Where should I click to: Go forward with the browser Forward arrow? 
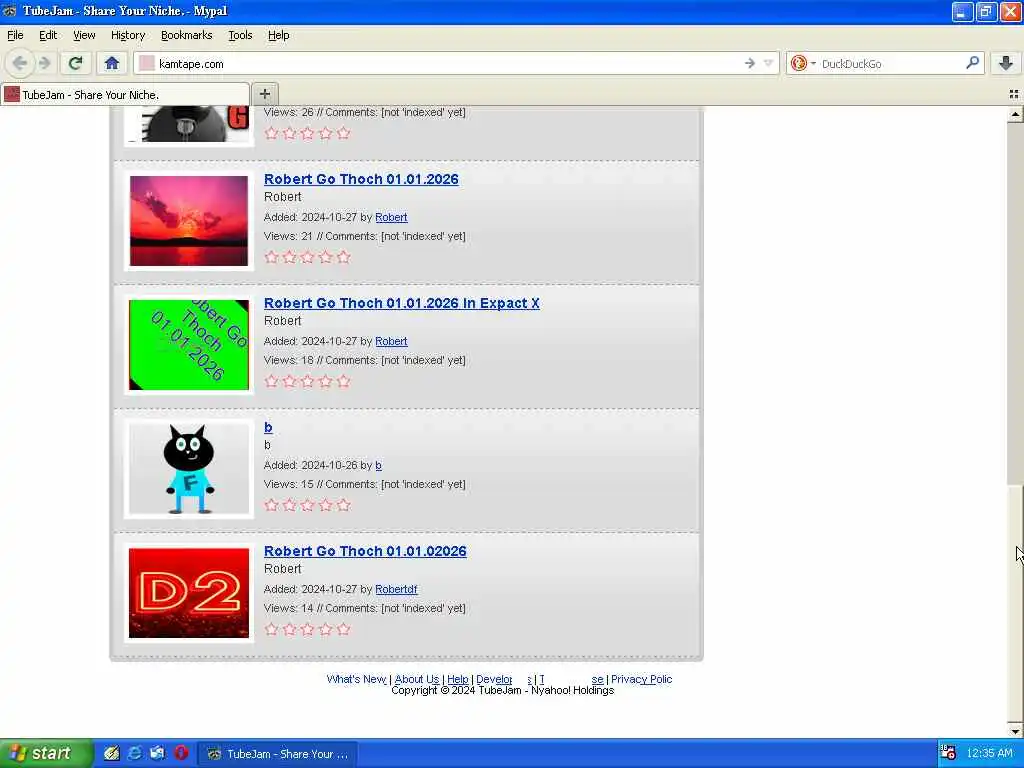click(x=44, y=63)
